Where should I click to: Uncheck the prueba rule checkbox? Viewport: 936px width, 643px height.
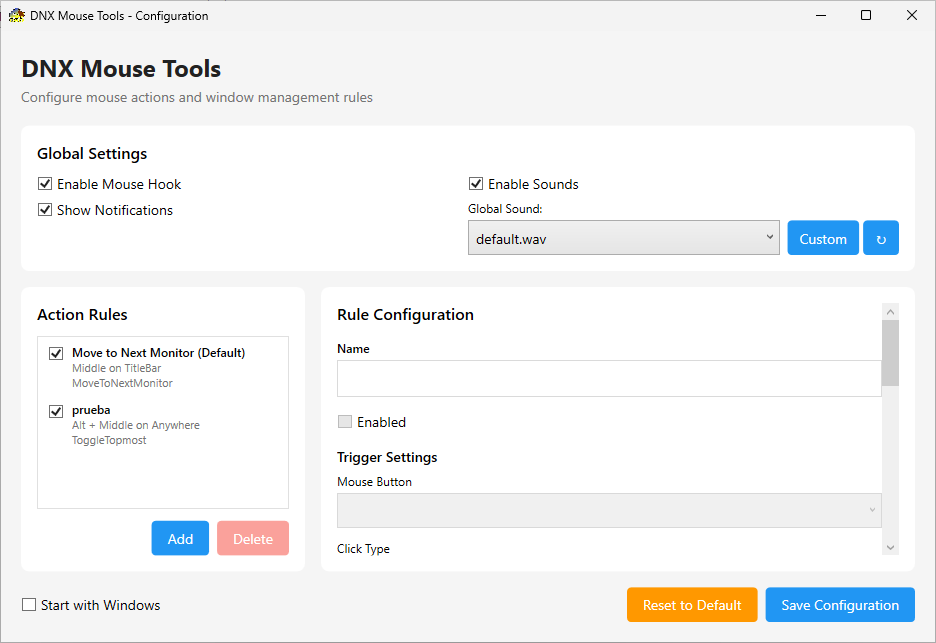(x=56, y=410)
